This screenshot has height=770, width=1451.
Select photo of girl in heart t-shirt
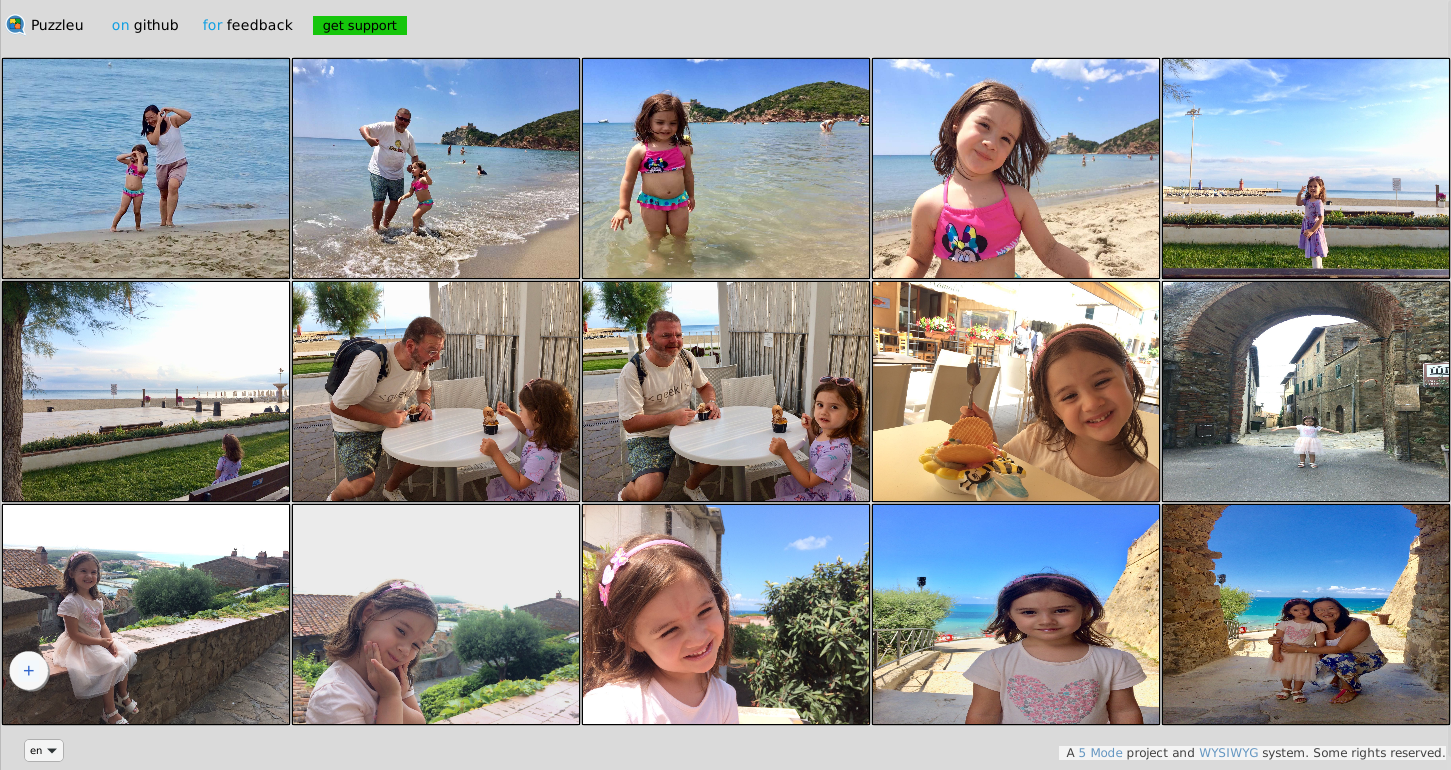tap(1016, 614)
